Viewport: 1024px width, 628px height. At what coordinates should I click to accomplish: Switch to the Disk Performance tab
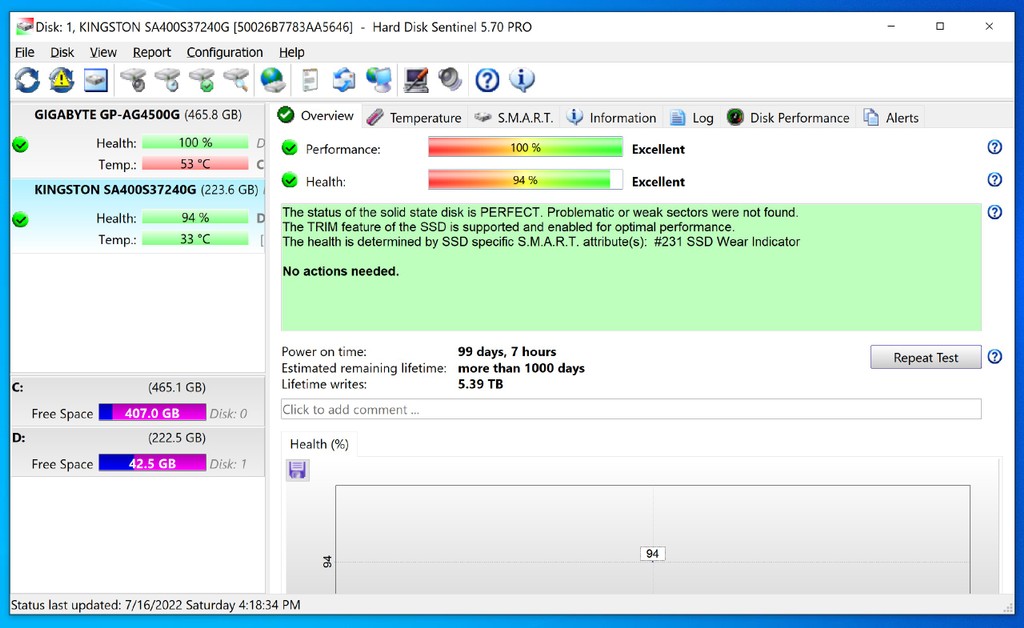pyautogui.click(x=788, y=118)
